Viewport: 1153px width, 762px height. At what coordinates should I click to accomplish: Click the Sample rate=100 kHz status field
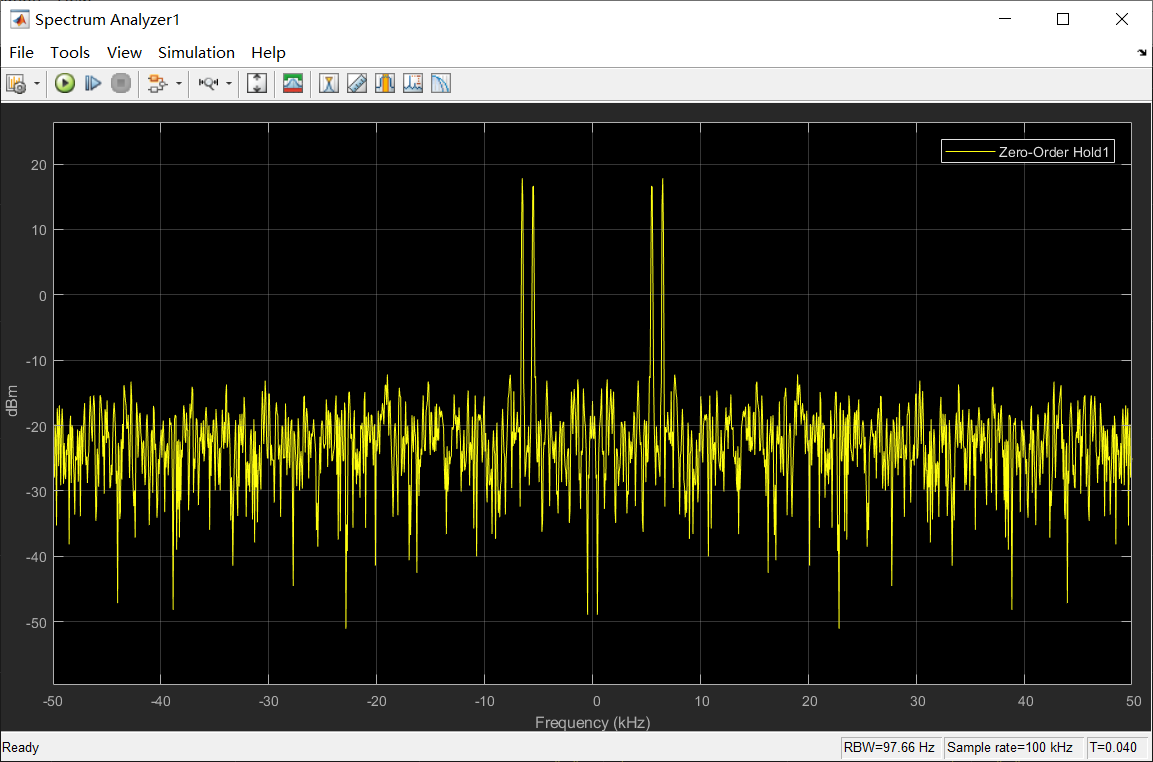coord(1014,748)
